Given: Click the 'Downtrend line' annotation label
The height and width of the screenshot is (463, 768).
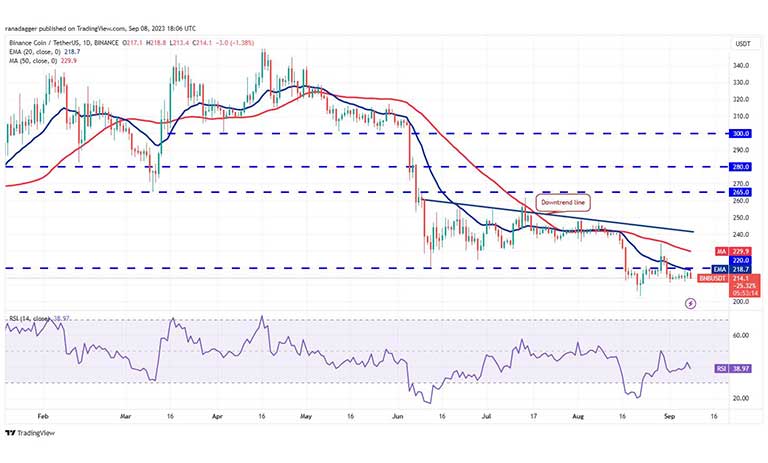Looking at the screenshot, I should tap(563, 202).
